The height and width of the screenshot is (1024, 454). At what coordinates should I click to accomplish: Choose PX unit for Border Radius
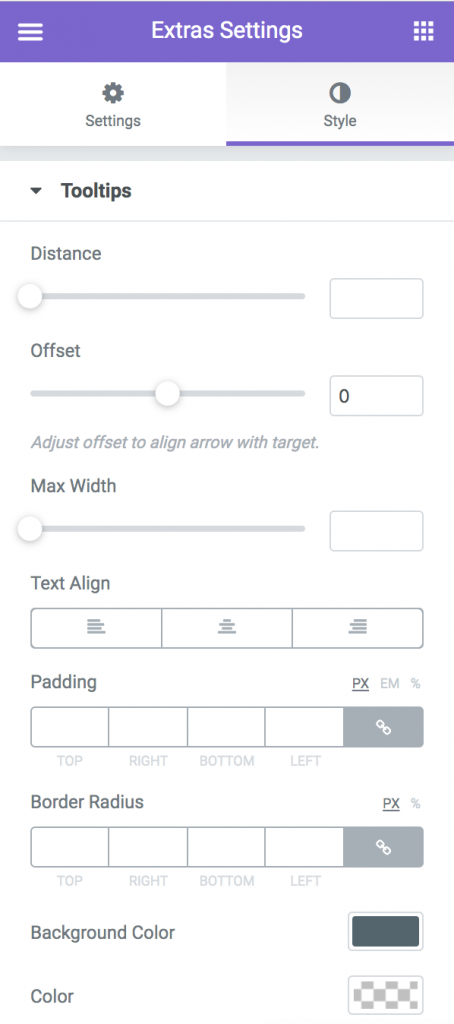coord(391,804)
